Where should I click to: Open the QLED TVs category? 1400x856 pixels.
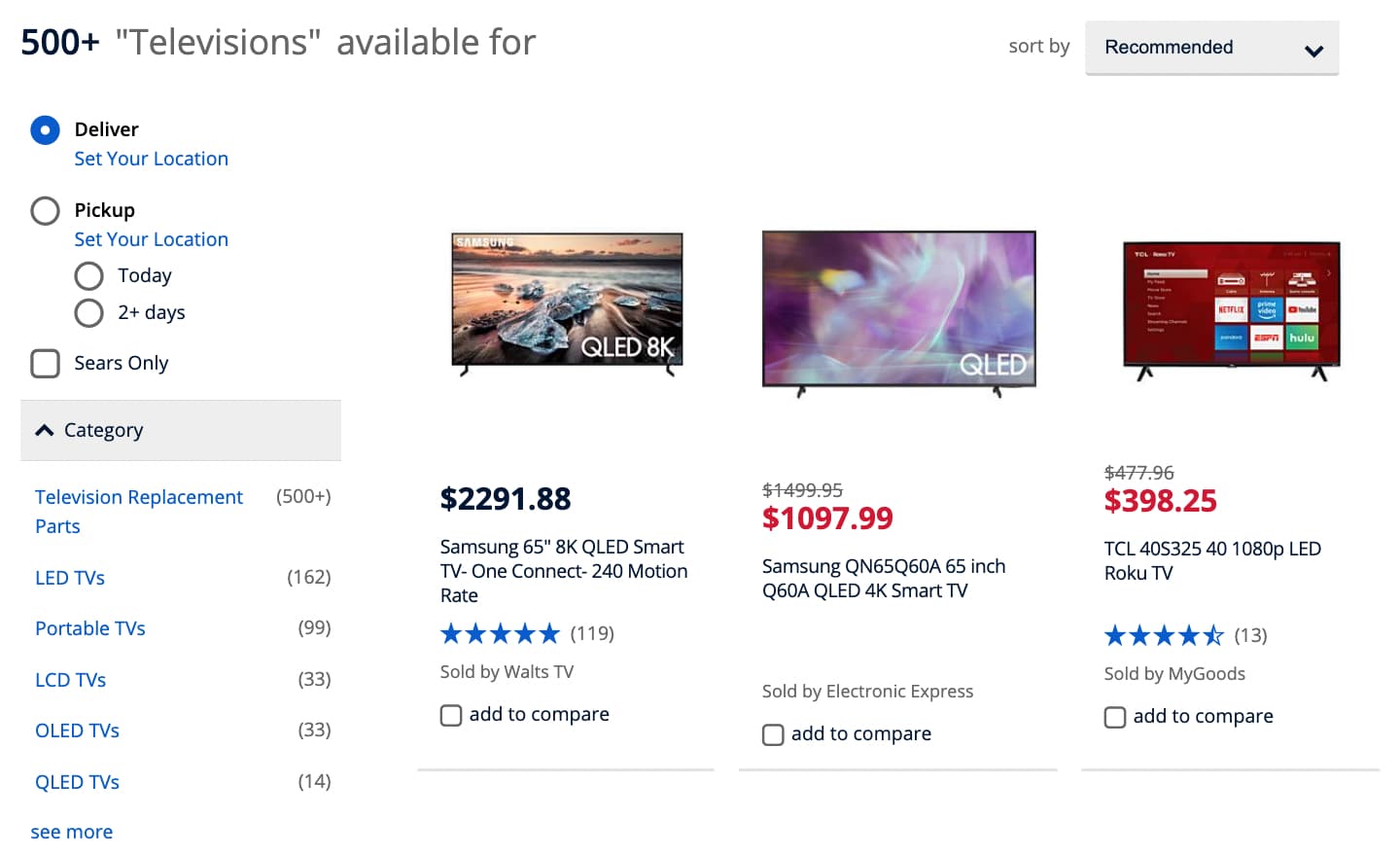click(77, 781)
